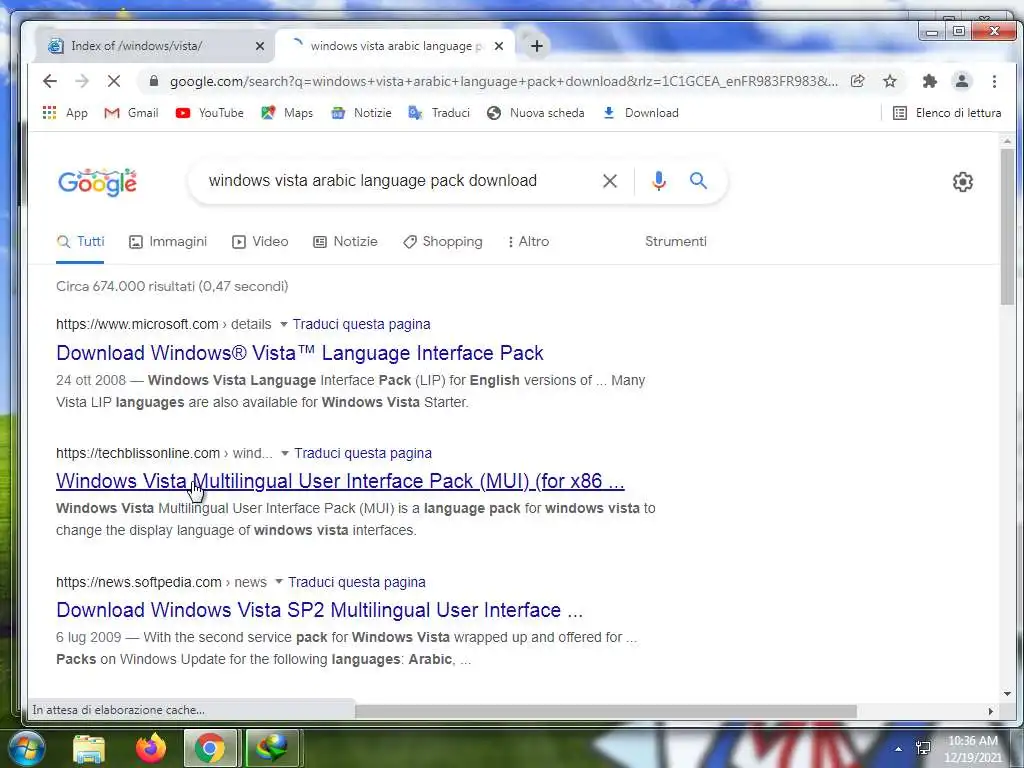Open the Nuova scheda bookmark

536,113
